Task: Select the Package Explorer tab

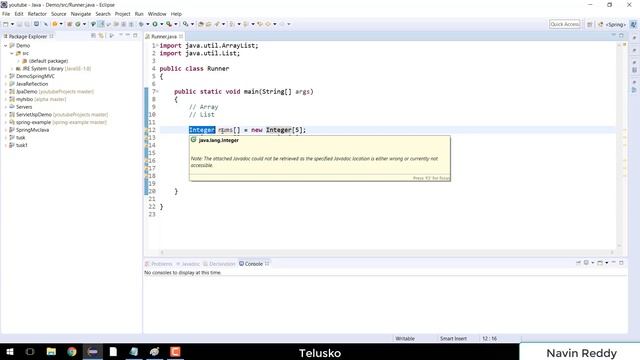Action: 28,36
